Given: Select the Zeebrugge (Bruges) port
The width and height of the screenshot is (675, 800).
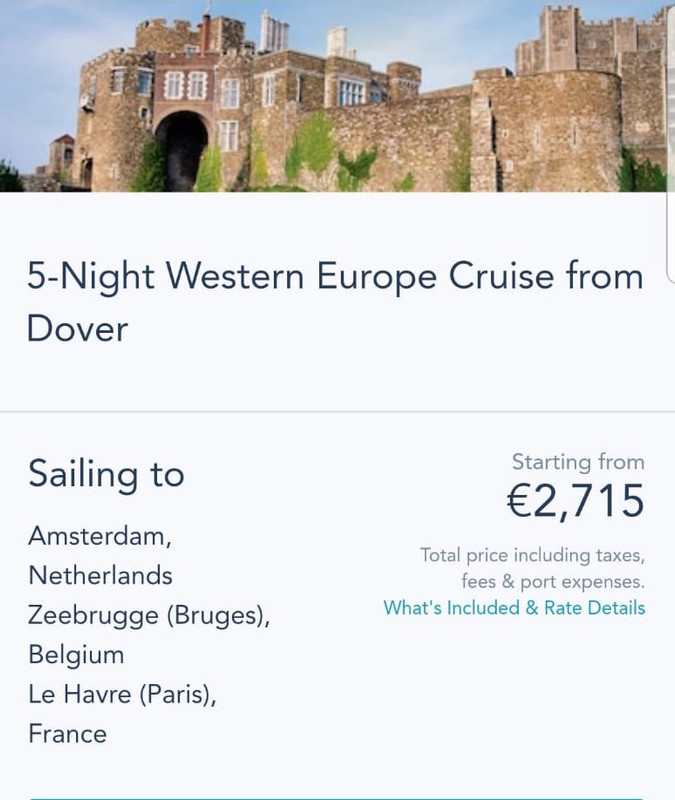Looking at the screenshot, I should pyautogui.click(x=149, y=616).
